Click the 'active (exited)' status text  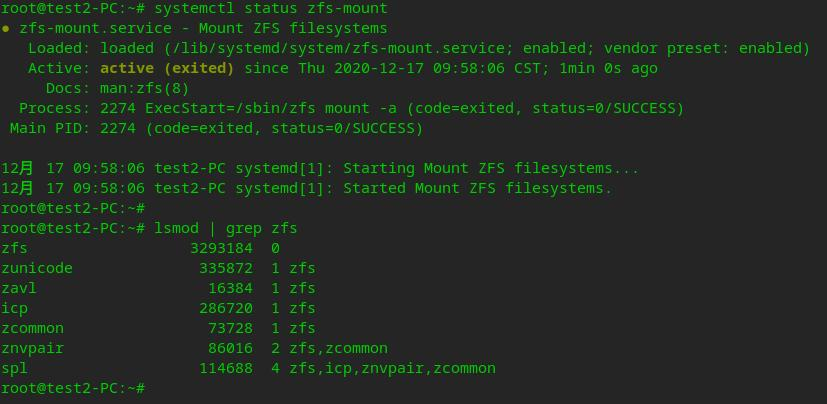[167, 69]
